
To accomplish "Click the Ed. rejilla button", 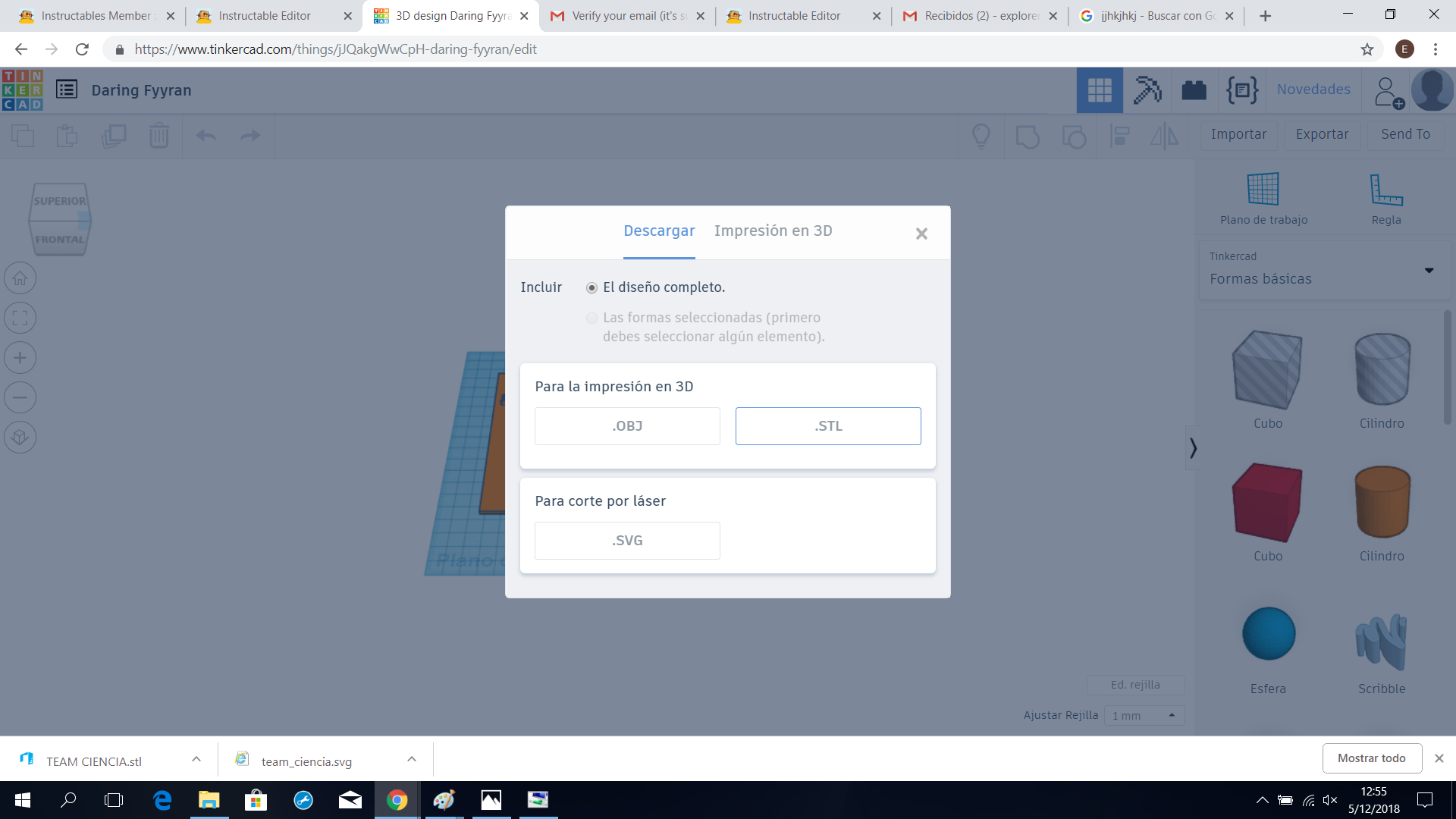I will coord(1135,685).
